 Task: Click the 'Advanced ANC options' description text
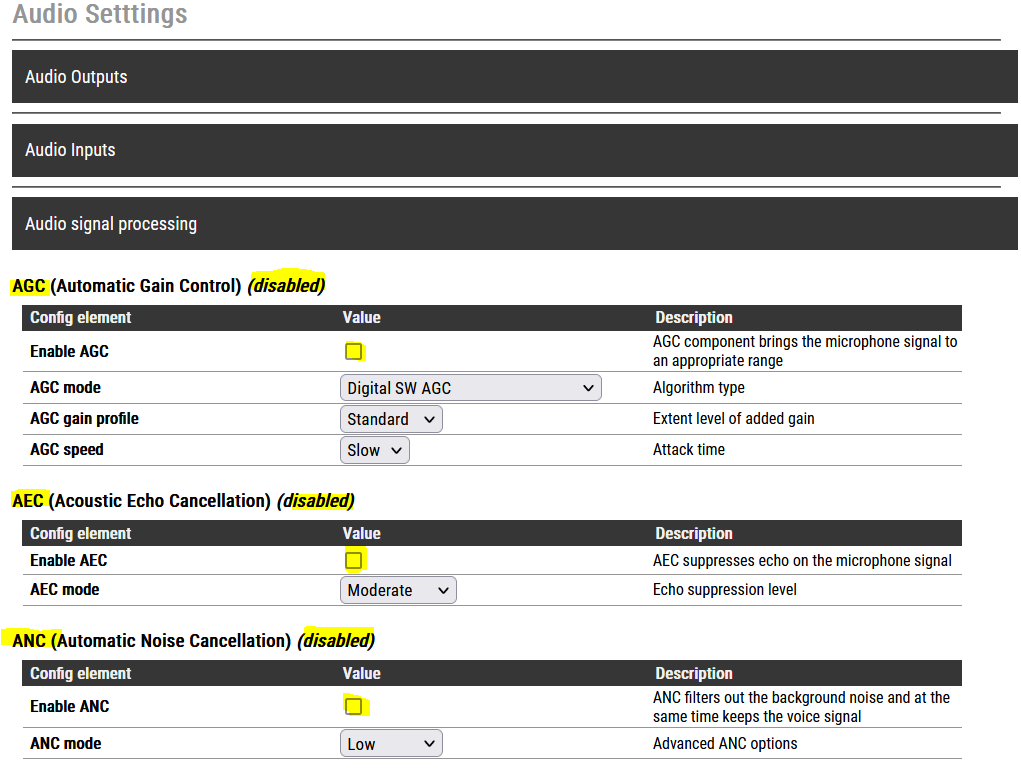(725, 743)
